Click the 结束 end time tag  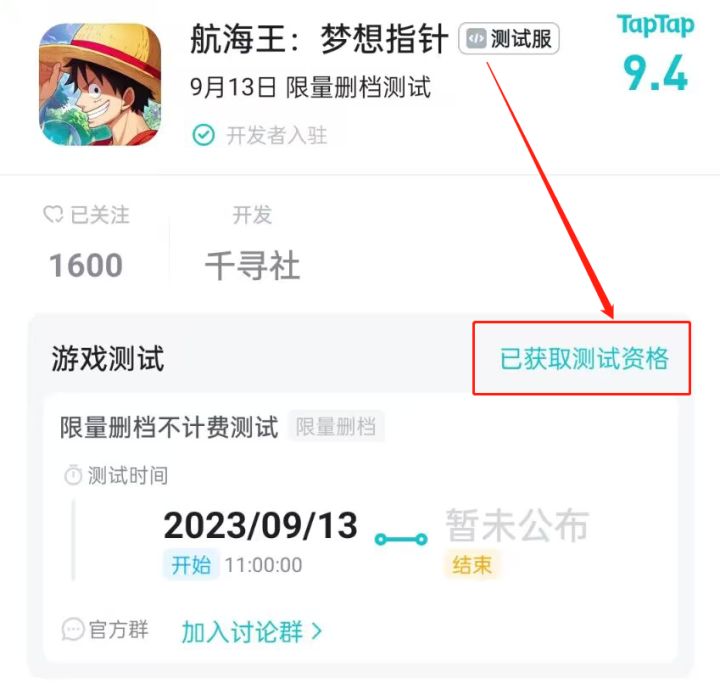point(472,565)
